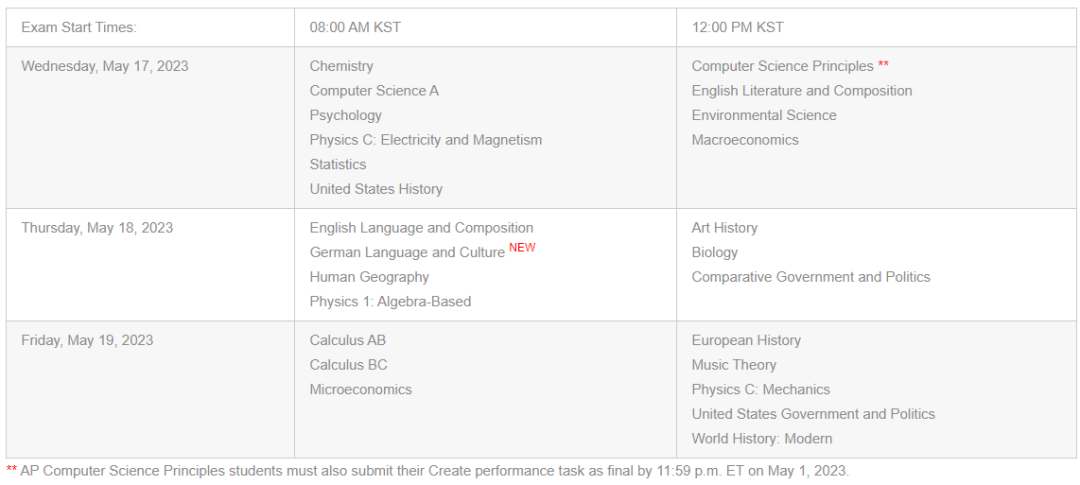The image size is (1080, 485).
Task: Select Computer Science A in the table
Action: point(374,91)
